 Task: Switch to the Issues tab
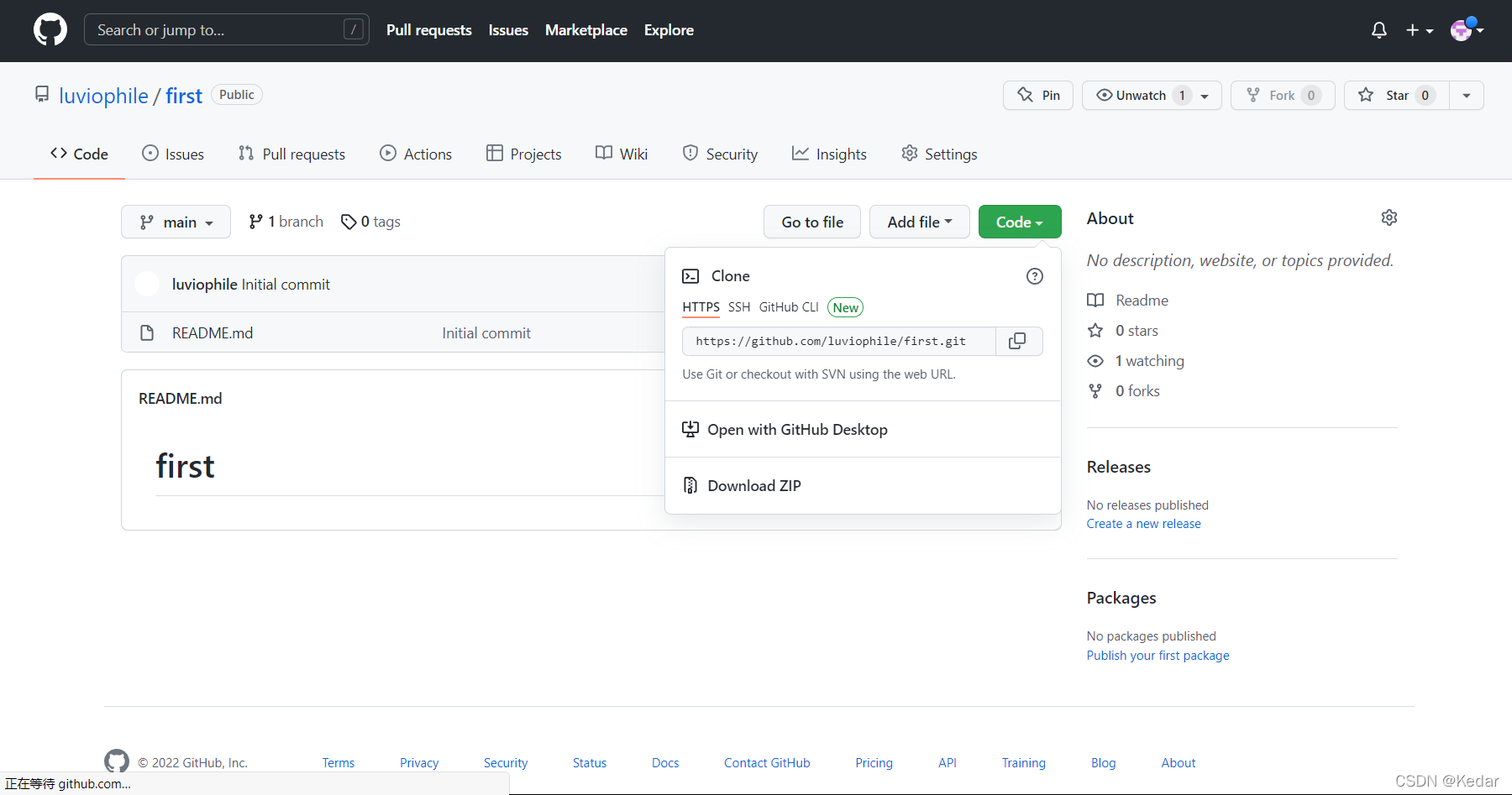173,154
